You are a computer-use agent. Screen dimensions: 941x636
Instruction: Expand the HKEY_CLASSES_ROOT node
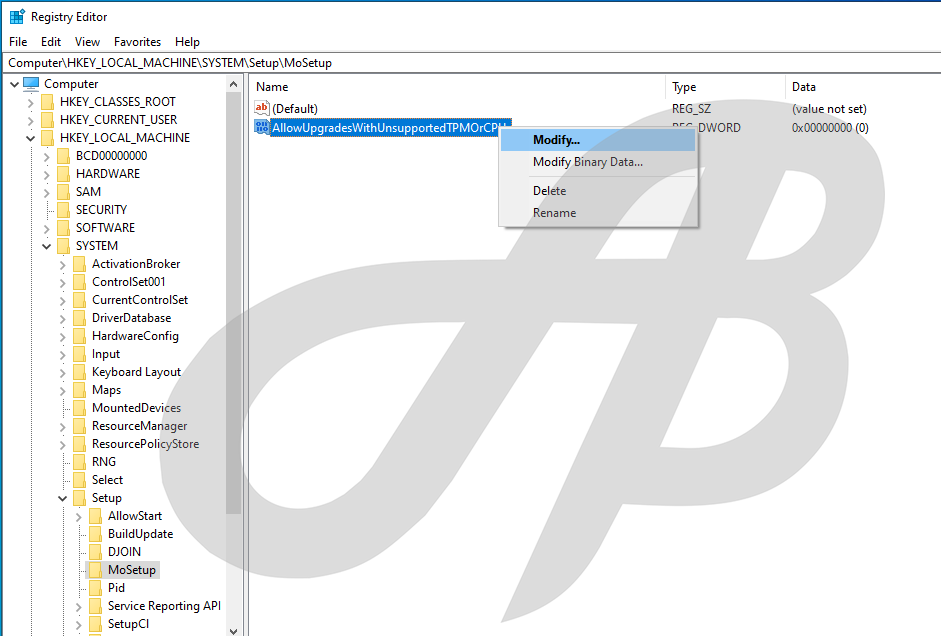[x=31, y=103]
